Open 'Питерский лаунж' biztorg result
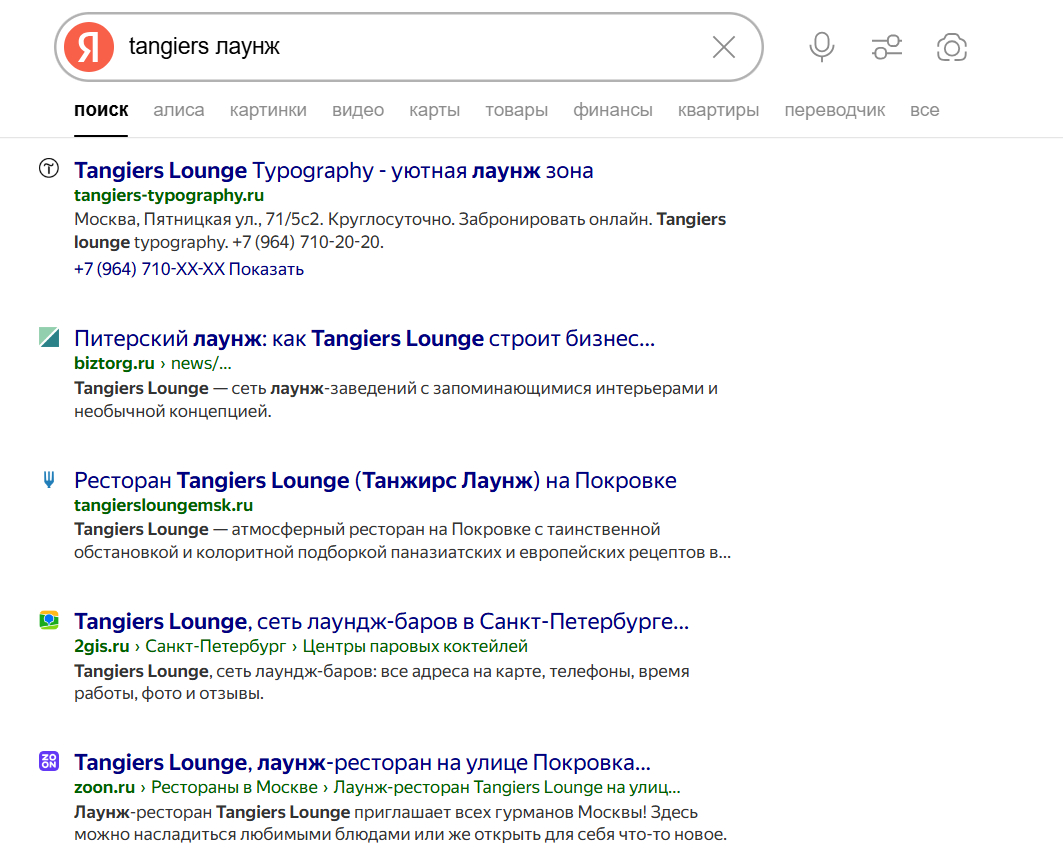Image resolution: width=1063 pixels, height=863 pixels. pos(365,338)
